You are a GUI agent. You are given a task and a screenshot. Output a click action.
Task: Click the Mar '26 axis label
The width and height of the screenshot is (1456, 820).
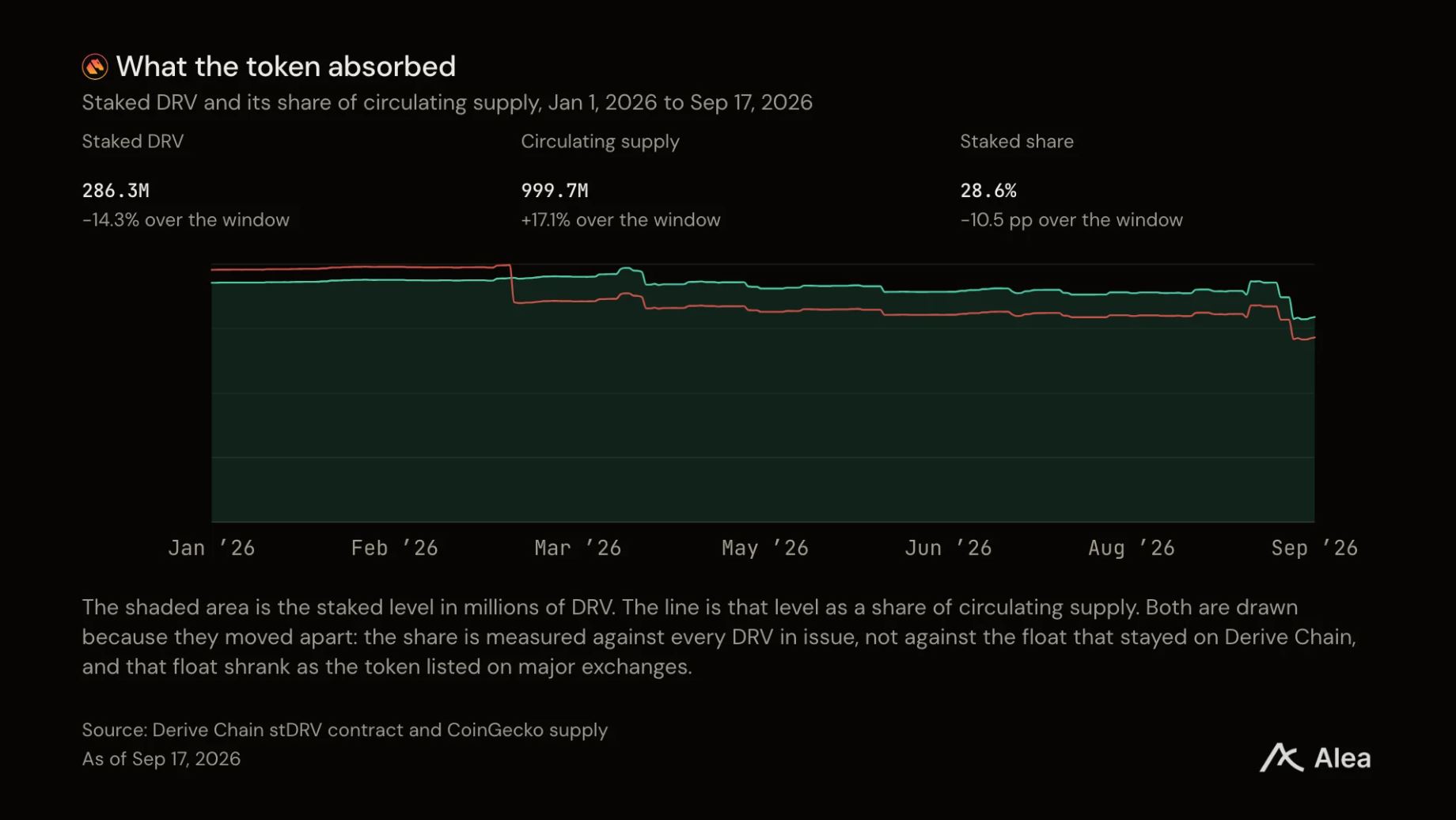pos(578,548)
